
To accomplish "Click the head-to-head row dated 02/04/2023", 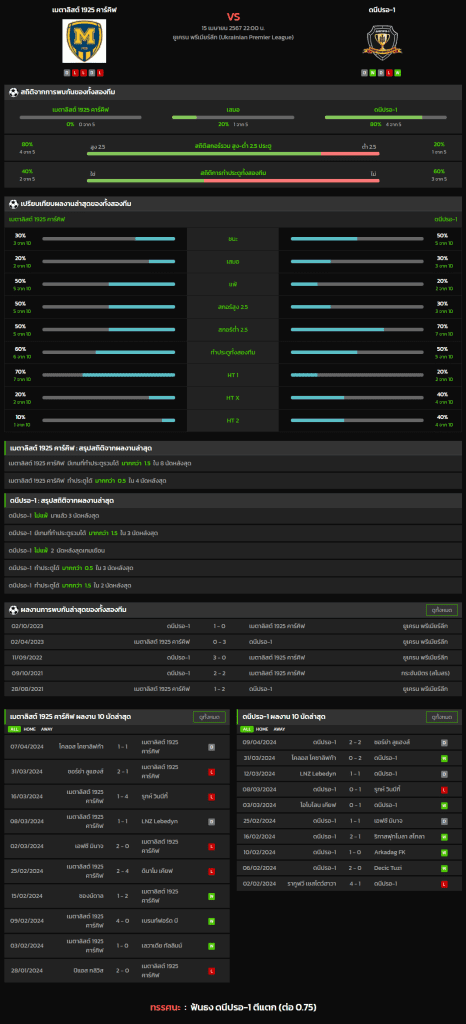I will (x=233, y=642).
